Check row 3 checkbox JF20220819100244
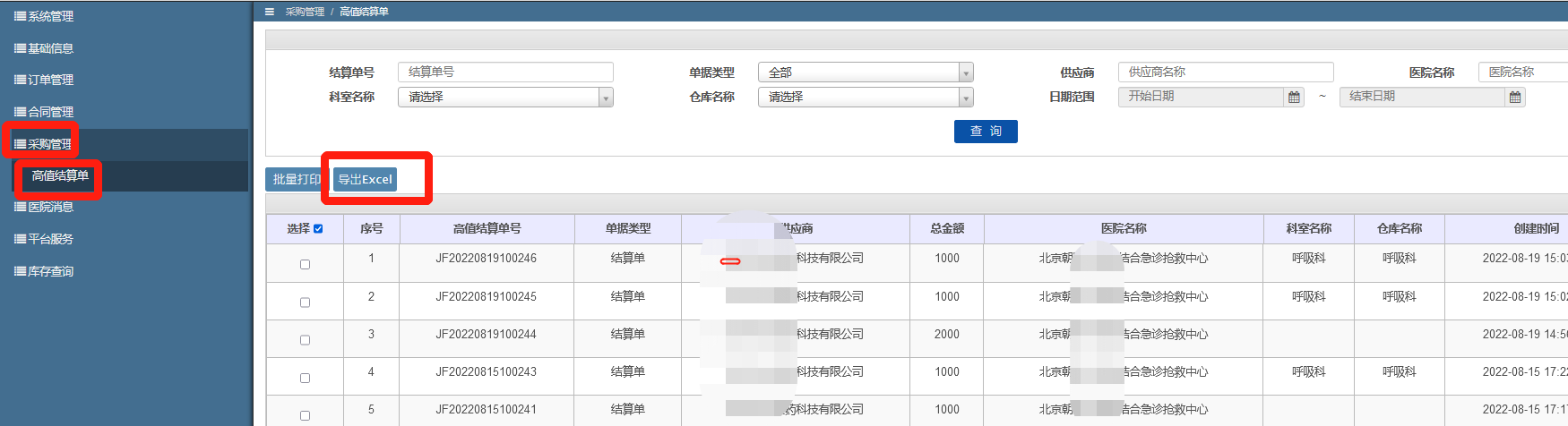The width and height of the screenshot is (1568, 426). 305,340
